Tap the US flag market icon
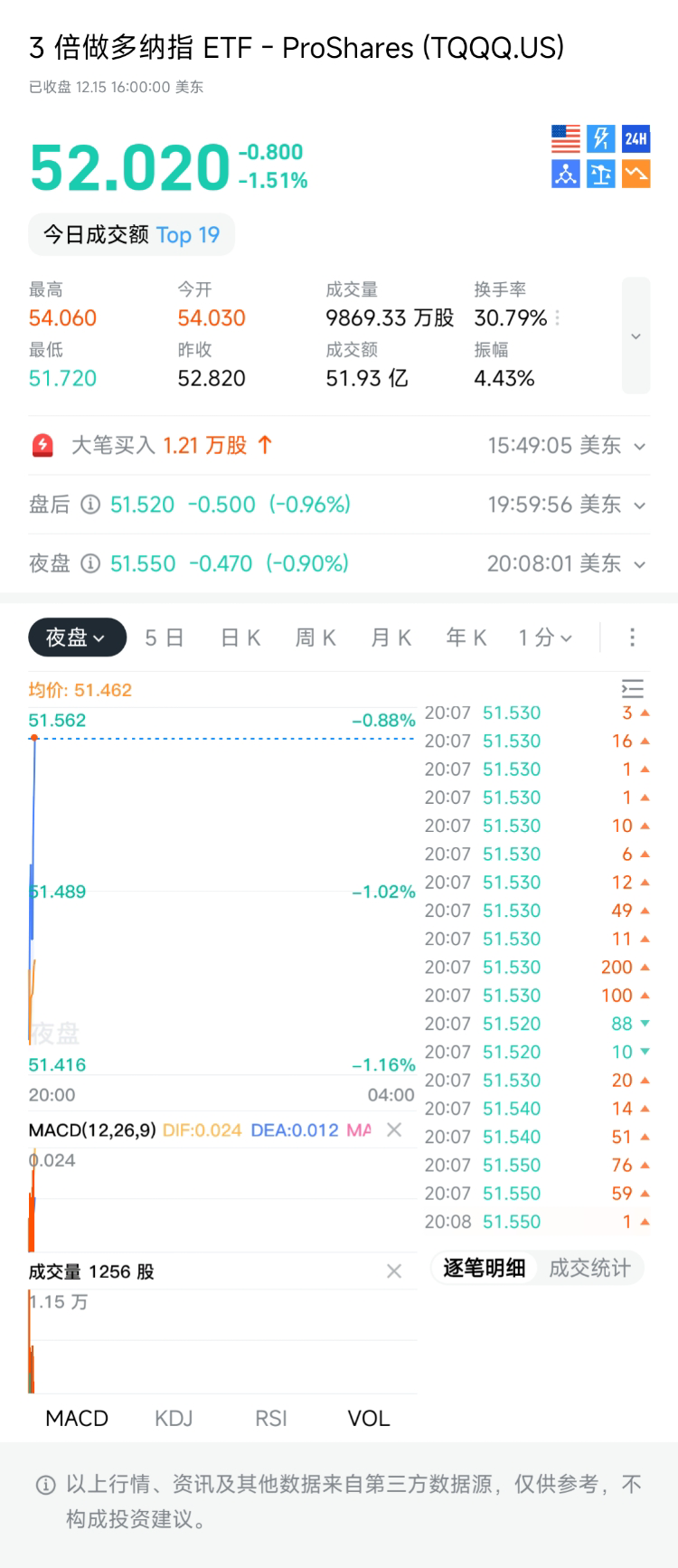This screenshot has width=678, height=1568. point(566,138)
